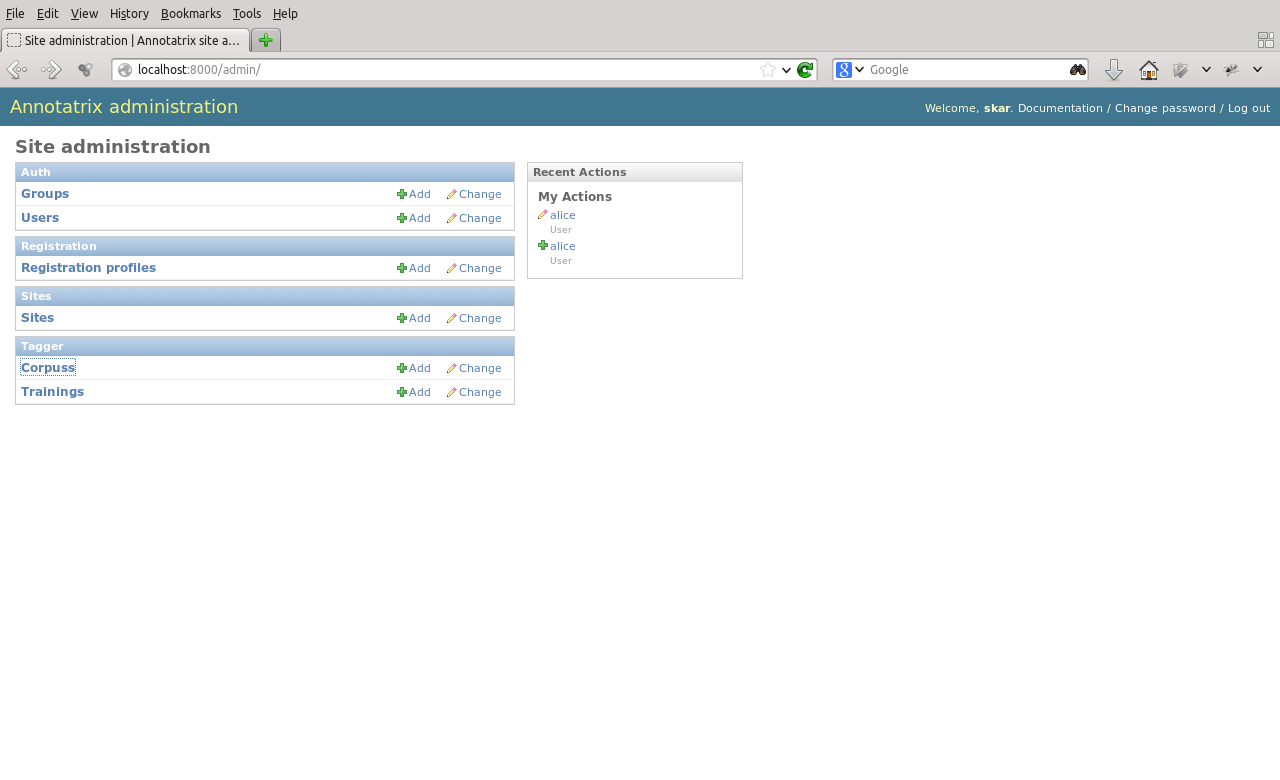
Task: Click the reload page icon
Action: pyautogui.click(x=805, y=70)
